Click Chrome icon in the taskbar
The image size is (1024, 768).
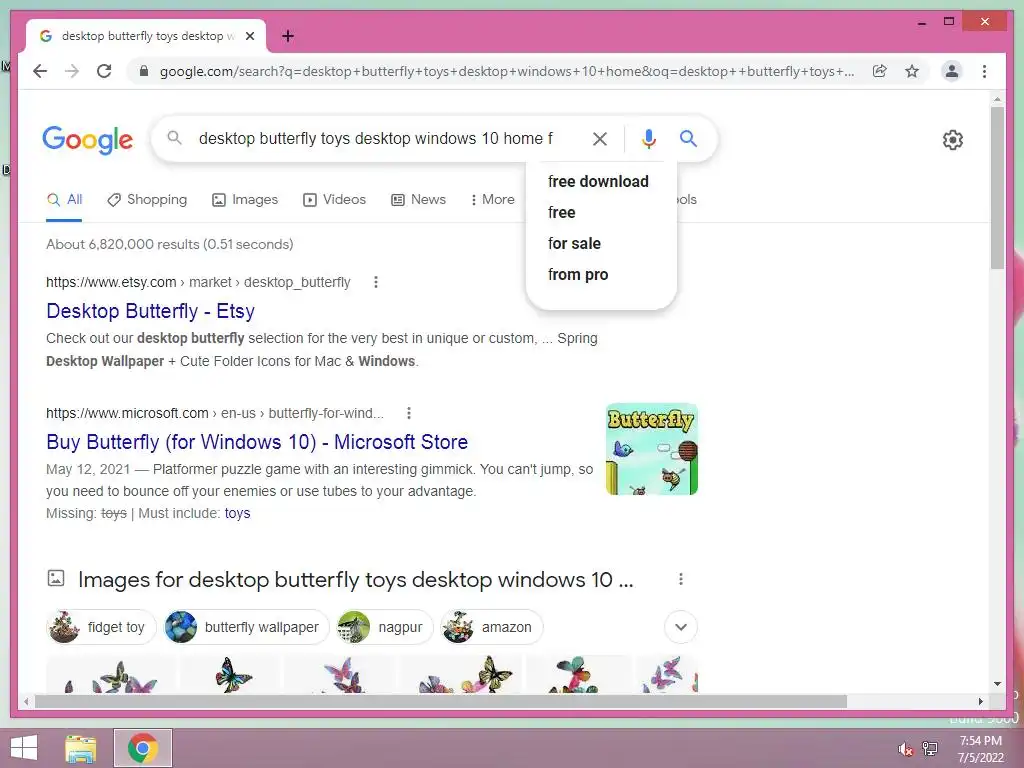point(143,748)
